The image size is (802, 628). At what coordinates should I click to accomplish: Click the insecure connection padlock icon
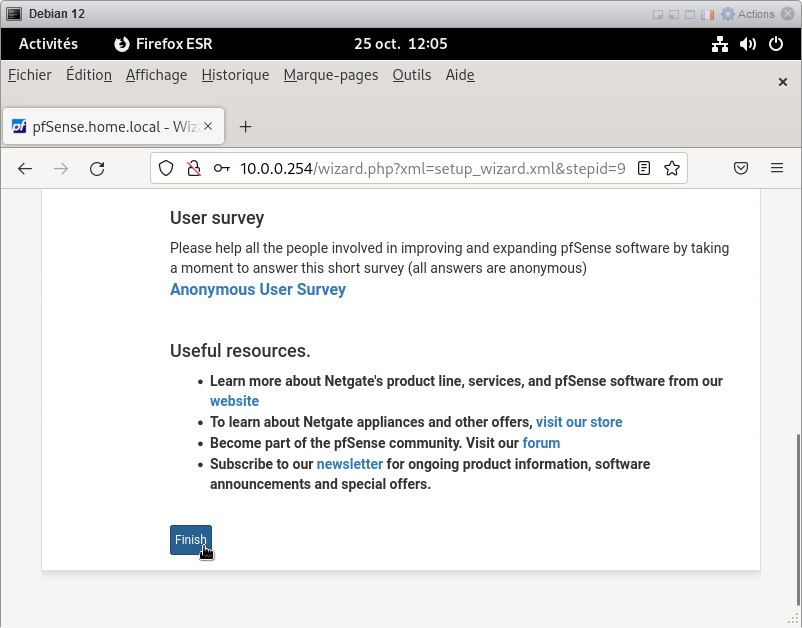pos(193,168)
